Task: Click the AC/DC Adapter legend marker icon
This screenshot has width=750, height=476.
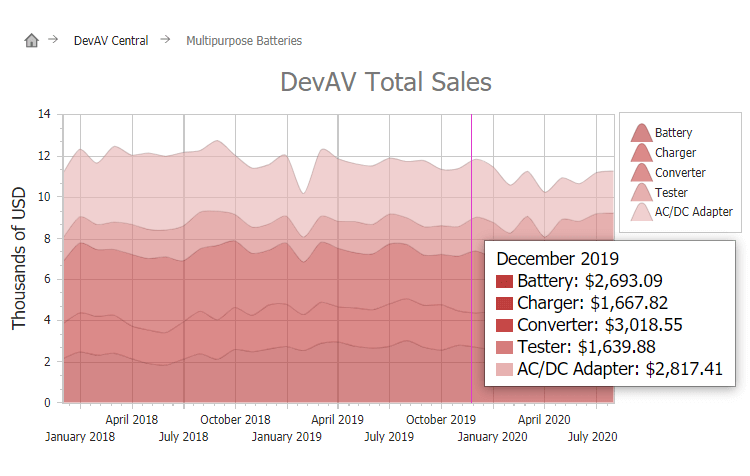Action: [x=641, y=211]
